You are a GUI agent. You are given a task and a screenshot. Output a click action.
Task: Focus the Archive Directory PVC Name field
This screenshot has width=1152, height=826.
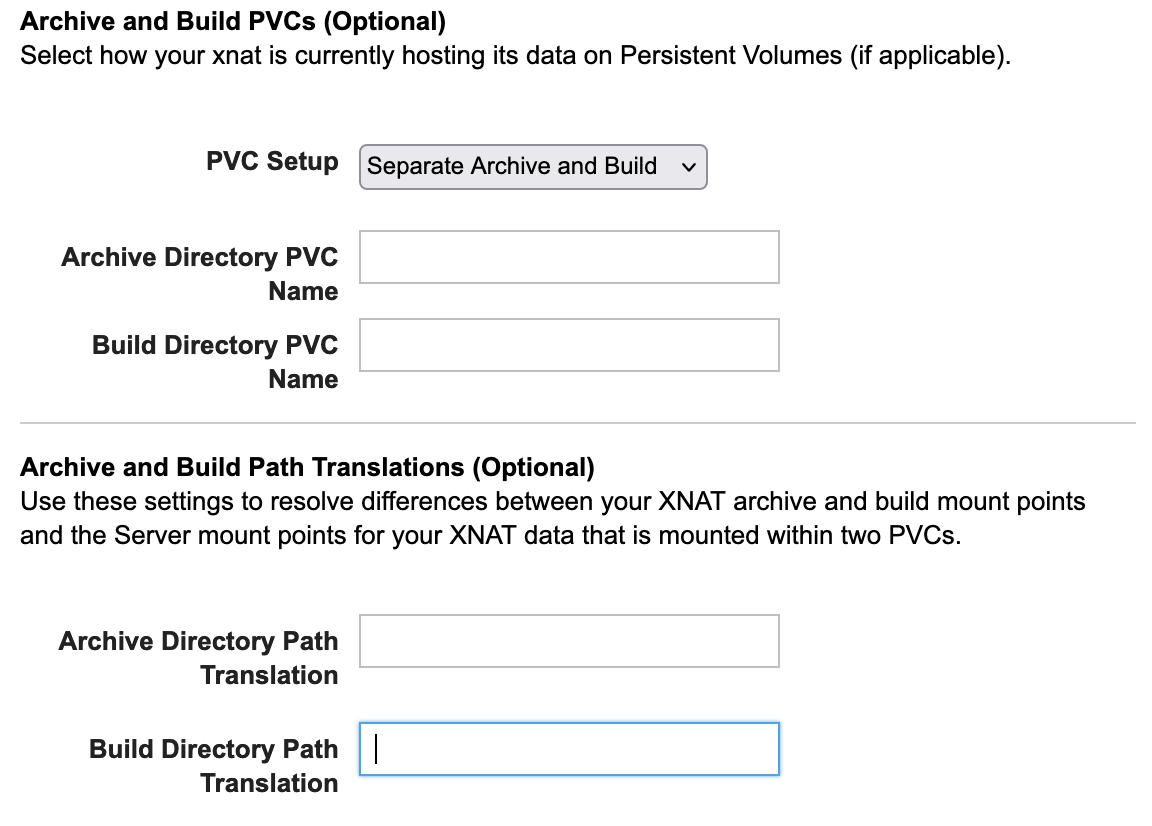pyautogui.click(x=569, y=258)
